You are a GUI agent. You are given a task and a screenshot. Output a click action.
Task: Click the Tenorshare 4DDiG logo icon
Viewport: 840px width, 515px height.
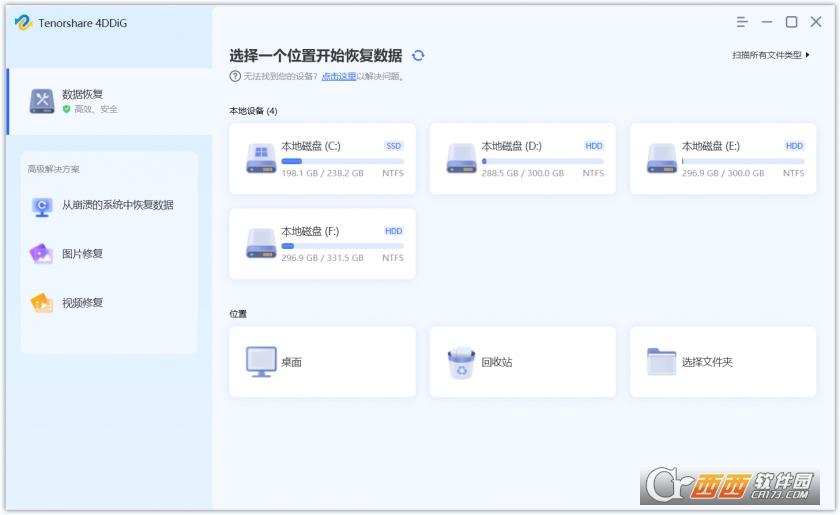pyautogui.click(x=23, y=23)
